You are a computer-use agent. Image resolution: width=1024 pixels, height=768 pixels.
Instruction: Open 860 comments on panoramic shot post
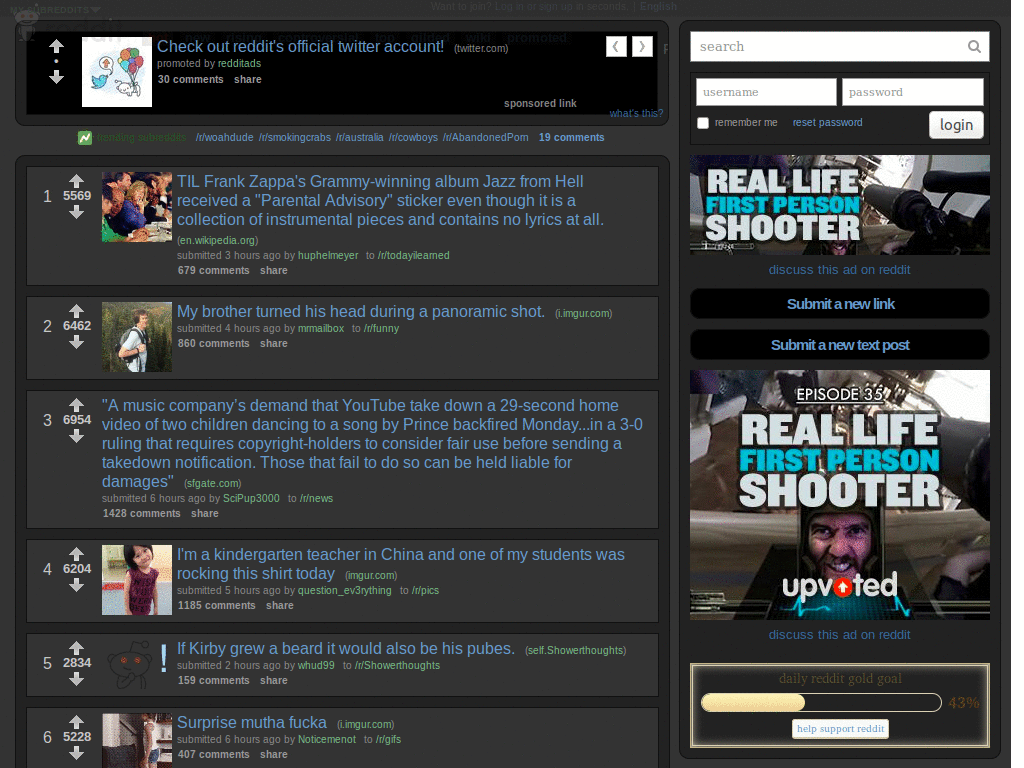pyautogui.click(x=214, y=344)
